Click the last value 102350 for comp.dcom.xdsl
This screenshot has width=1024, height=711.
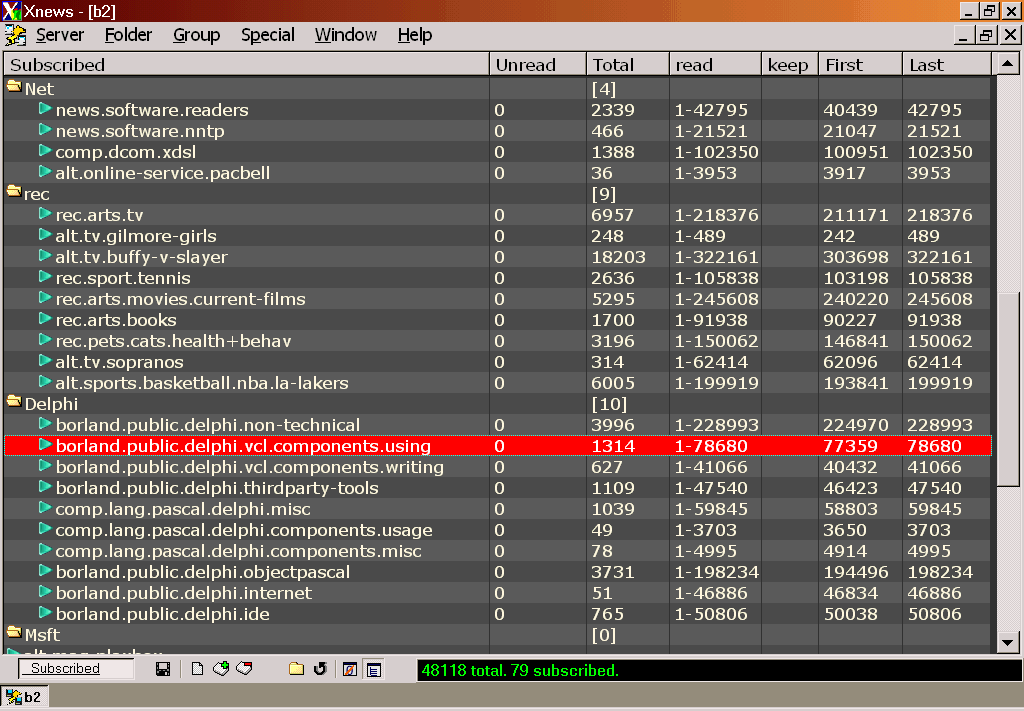940,152
